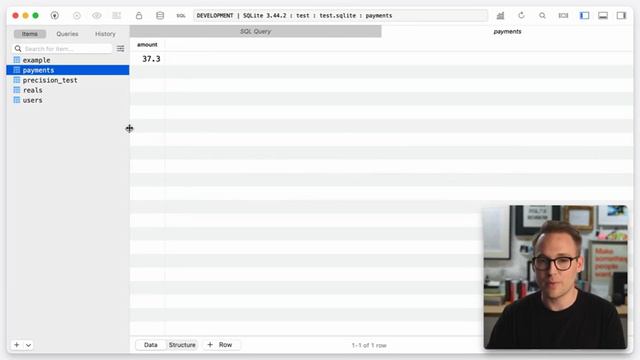Click the DEVELOPMENT SQLite connection path bar
Viewport: 640px width, 360px height.
pyautogui.click(x=340, y=16)
